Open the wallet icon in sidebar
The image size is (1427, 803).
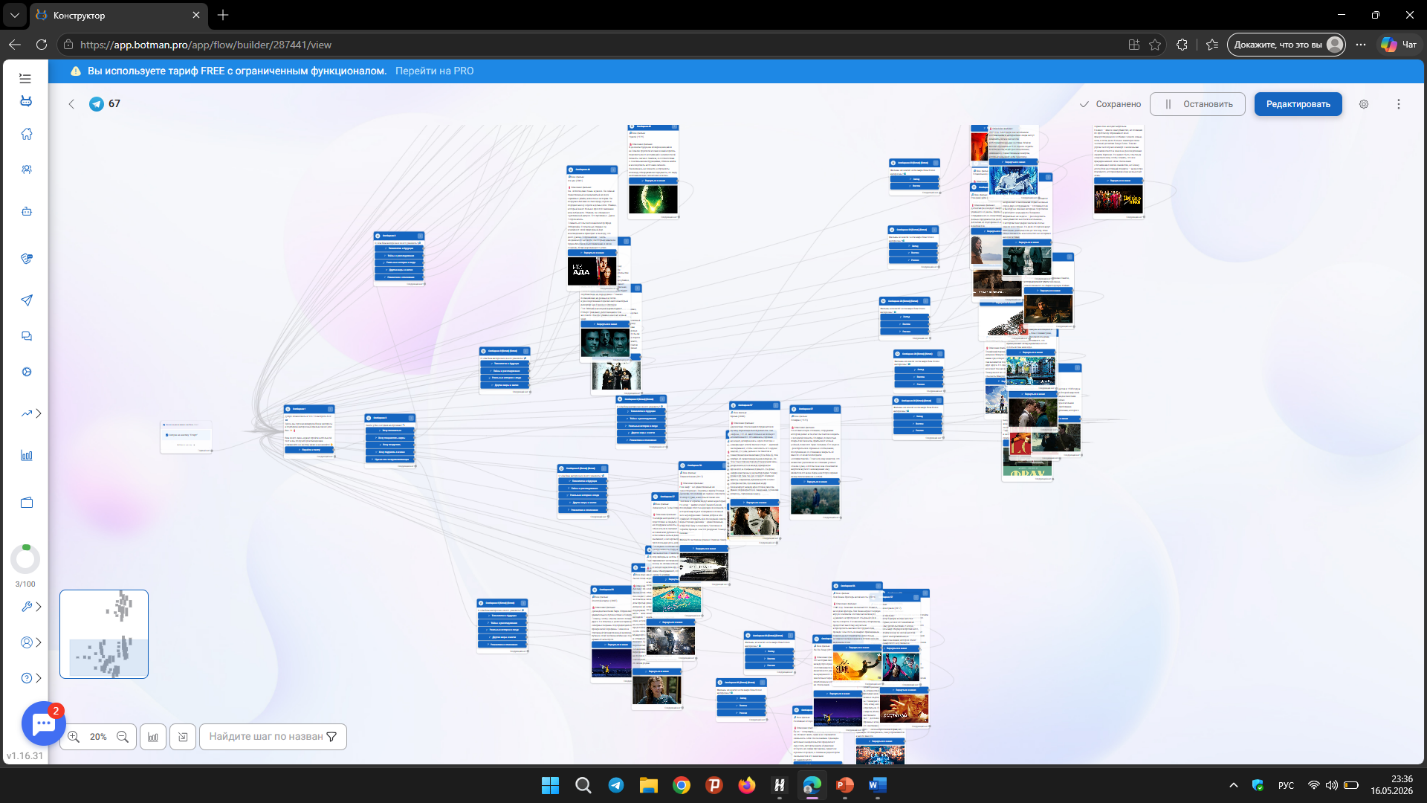coord(27,502)
